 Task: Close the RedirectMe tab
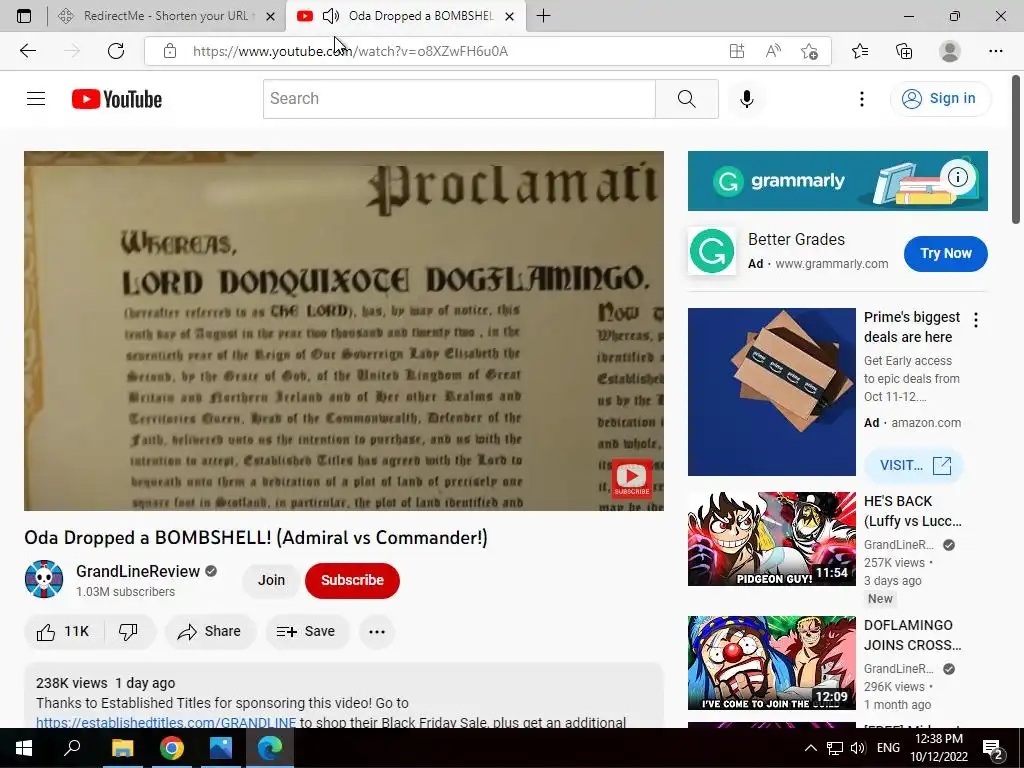[270, 16]
